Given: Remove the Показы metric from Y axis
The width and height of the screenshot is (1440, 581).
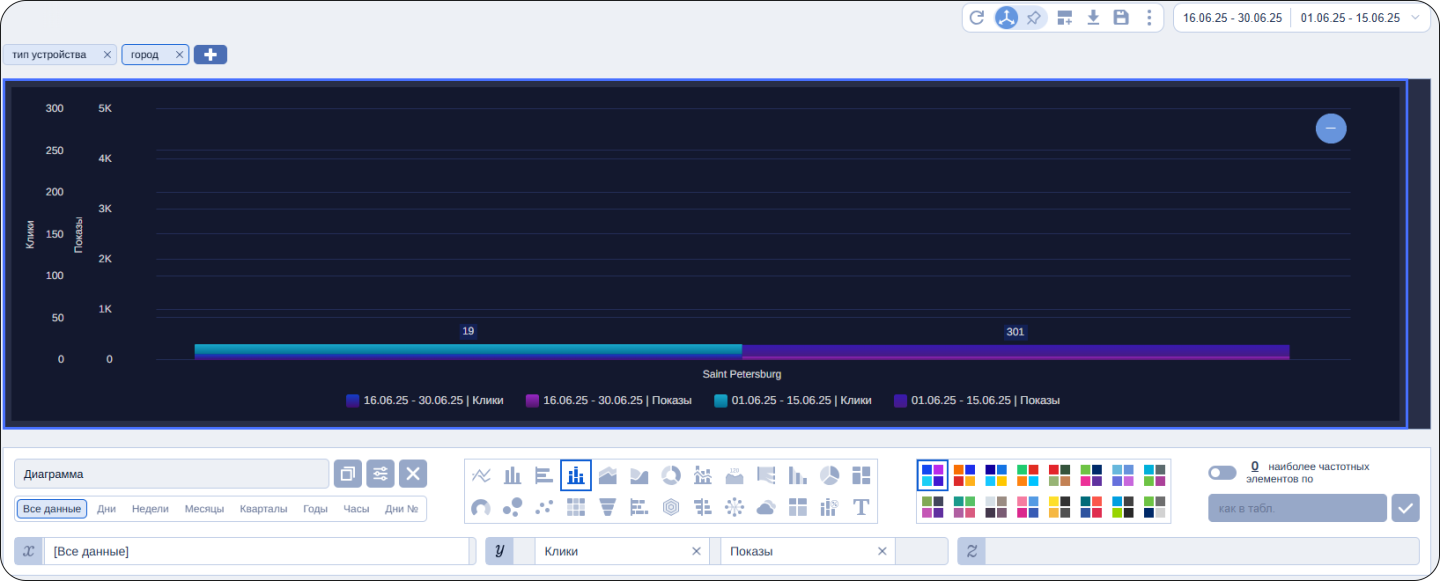Looking at the screenshot, I should (x=882, y=551).
